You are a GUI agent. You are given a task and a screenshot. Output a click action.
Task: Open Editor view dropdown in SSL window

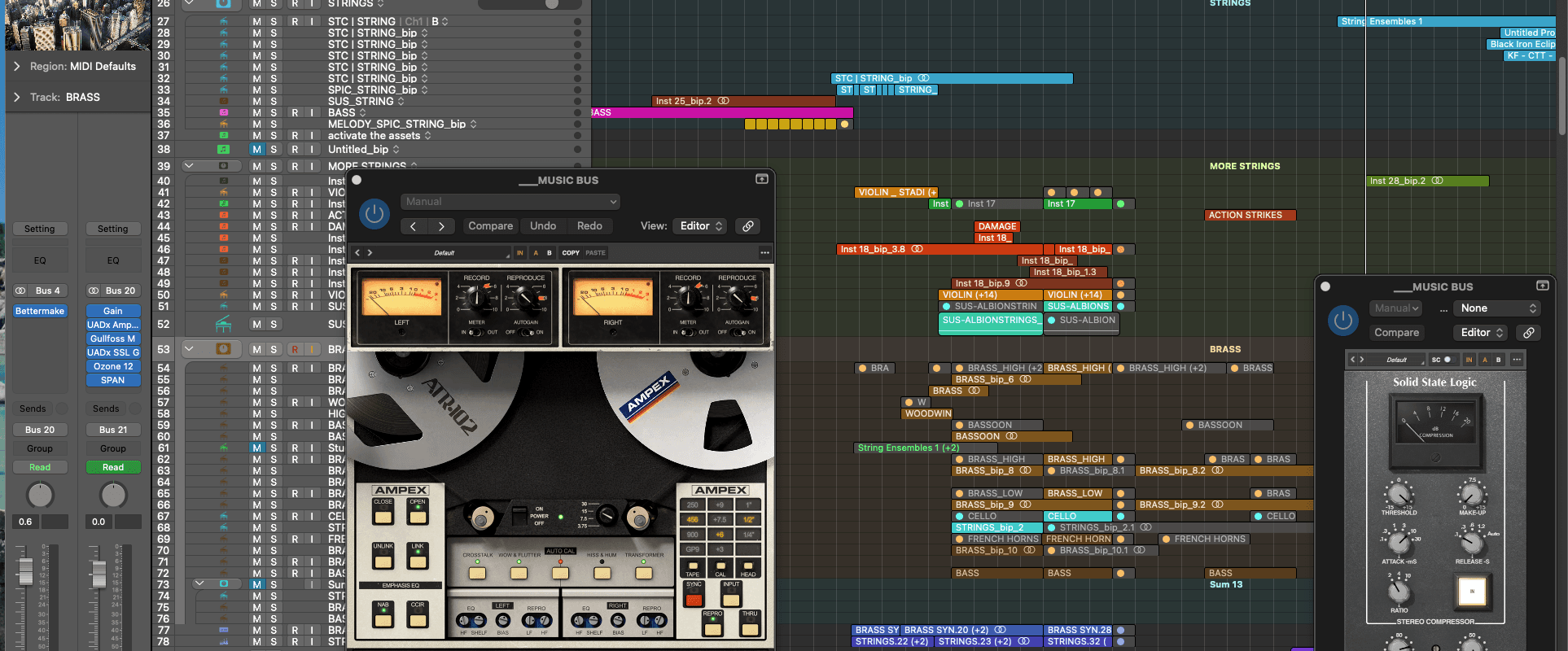click(1481, 333)
